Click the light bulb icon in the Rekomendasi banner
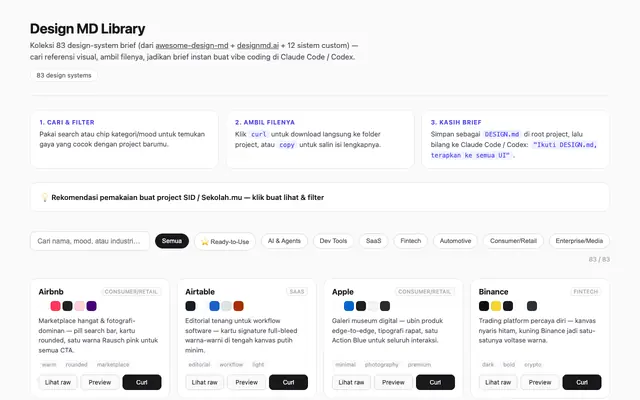This screenshot has width=640, height=400. point(44,198)
